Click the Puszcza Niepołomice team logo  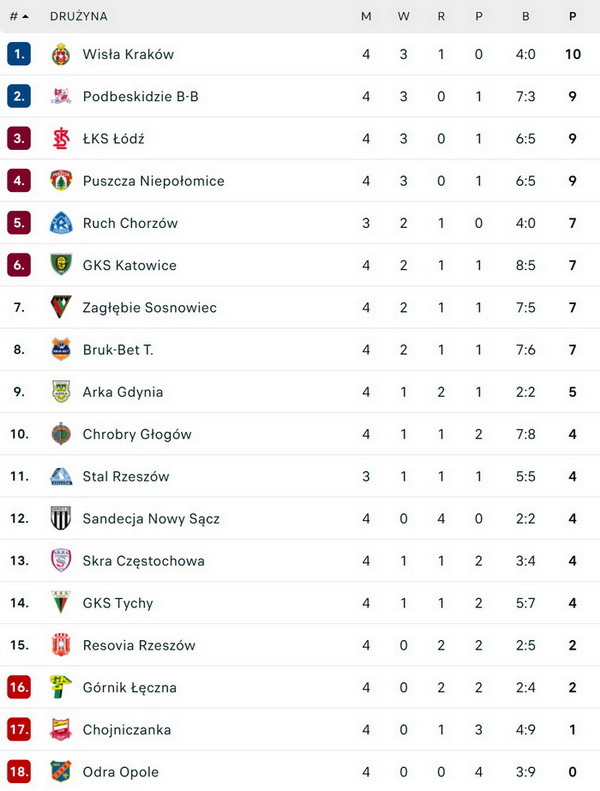pyautogui.click(x=61, y=181)
